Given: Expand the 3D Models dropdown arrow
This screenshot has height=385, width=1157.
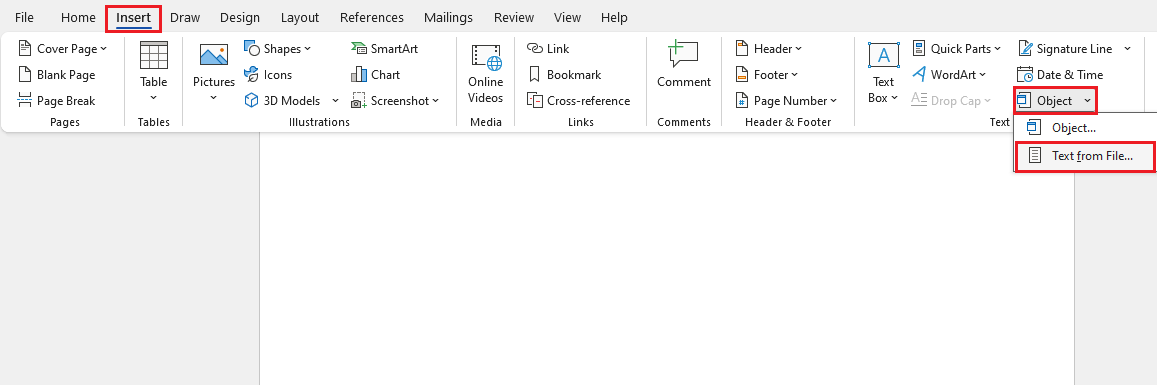Looking at the screenshot, I should 335,100.
